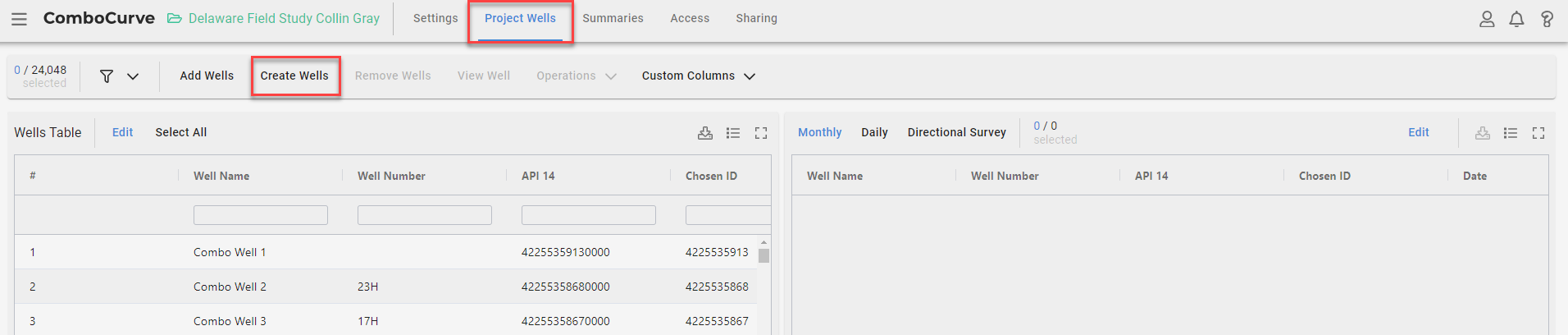Screen dimensions: 1568x335
Task: Expand the production panel to fullscreen
Action: pos(1538,133)
